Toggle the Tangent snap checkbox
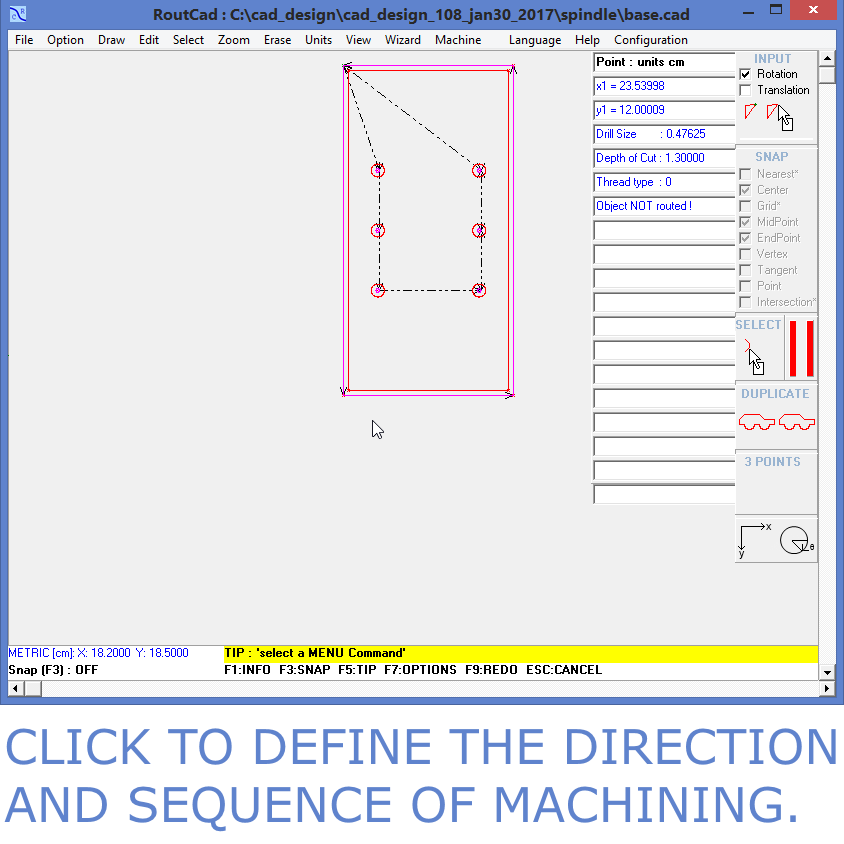Viewport: 844px width, 844px height. tap(745, 270)
